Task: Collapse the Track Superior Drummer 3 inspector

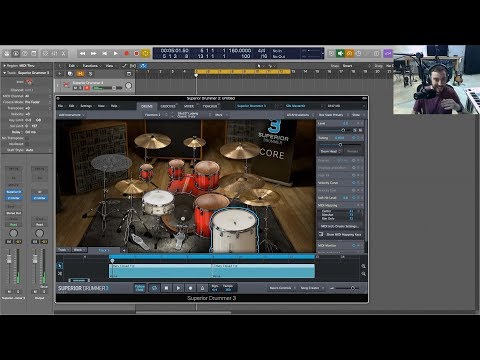Action: (x=4, y=73)
